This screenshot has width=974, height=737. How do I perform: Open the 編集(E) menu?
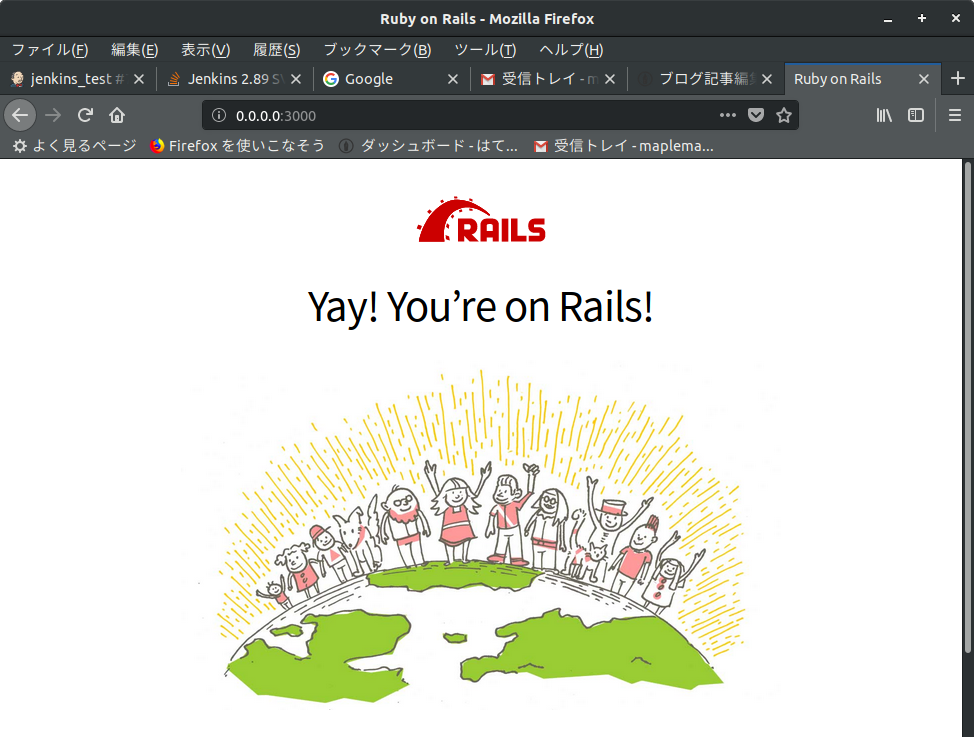(134, 50)
